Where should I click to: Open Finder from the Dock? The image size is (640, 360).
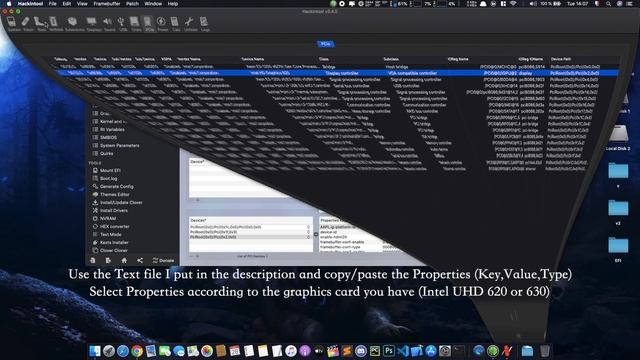pos(95,351)
